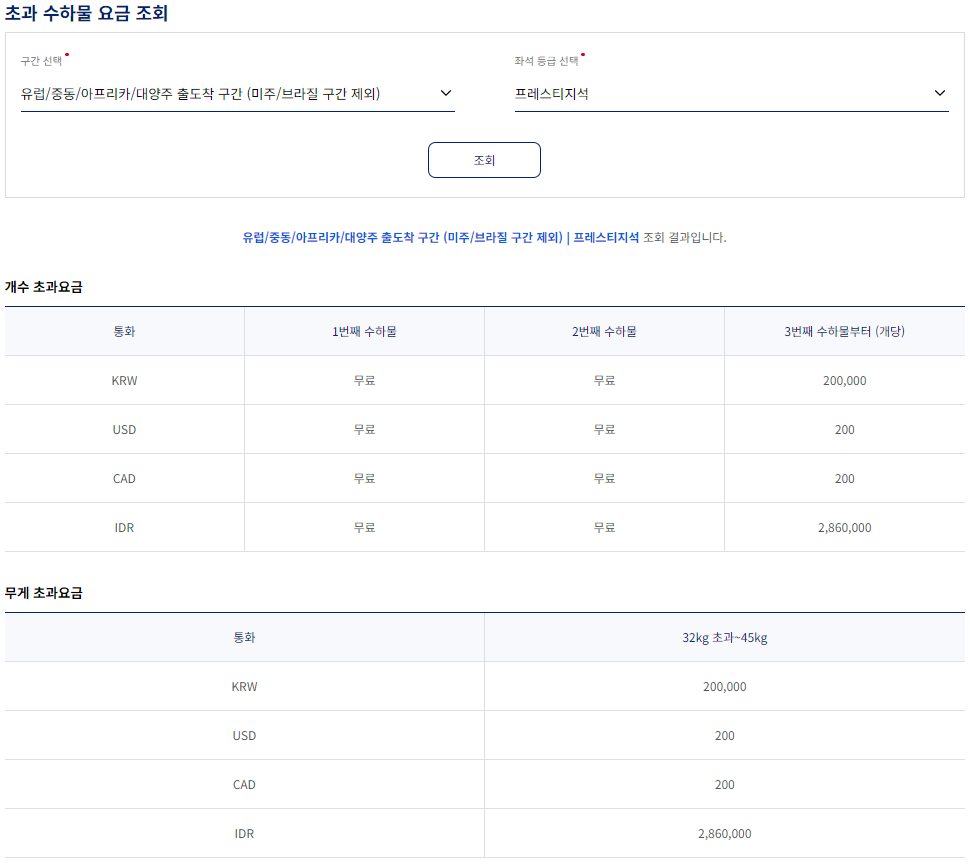Viewport: 970px width, 867px height.
Task: Select the USD currency row
Action: (124, 429)
